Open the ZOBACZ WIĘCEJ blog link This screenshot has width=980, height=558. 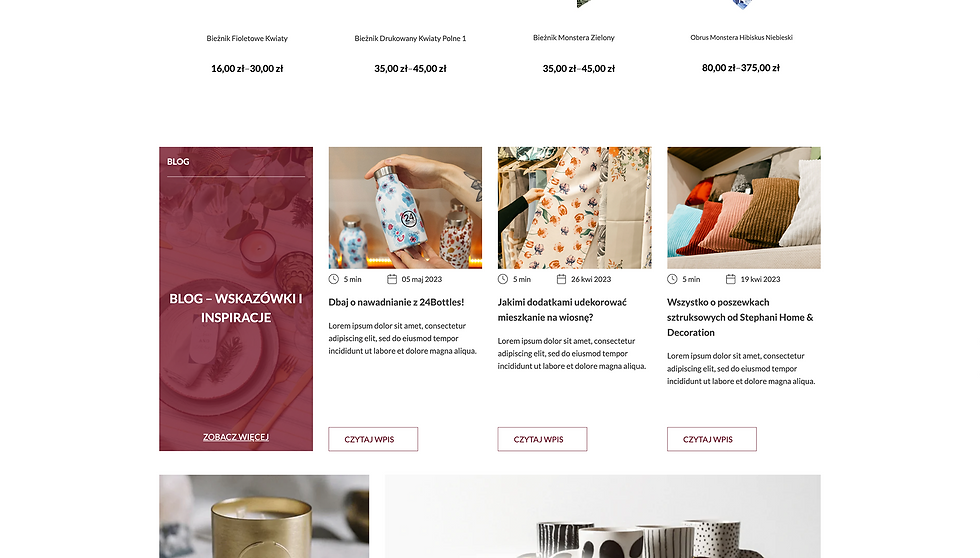click(x=236, y=437)
